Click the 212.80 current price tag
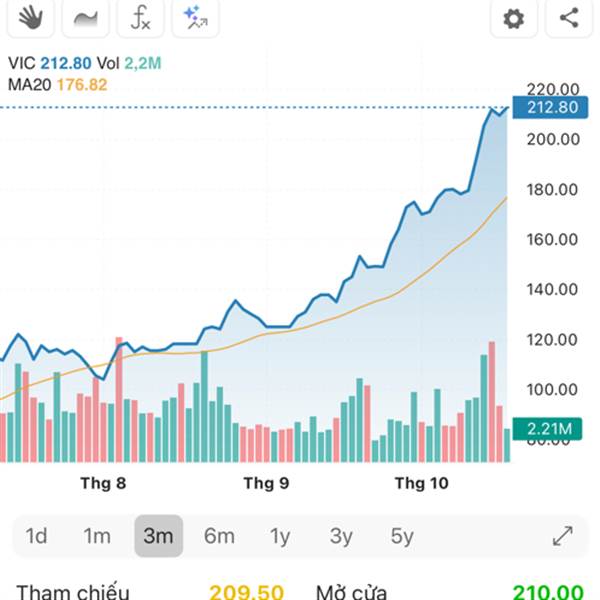 [546, 108]
